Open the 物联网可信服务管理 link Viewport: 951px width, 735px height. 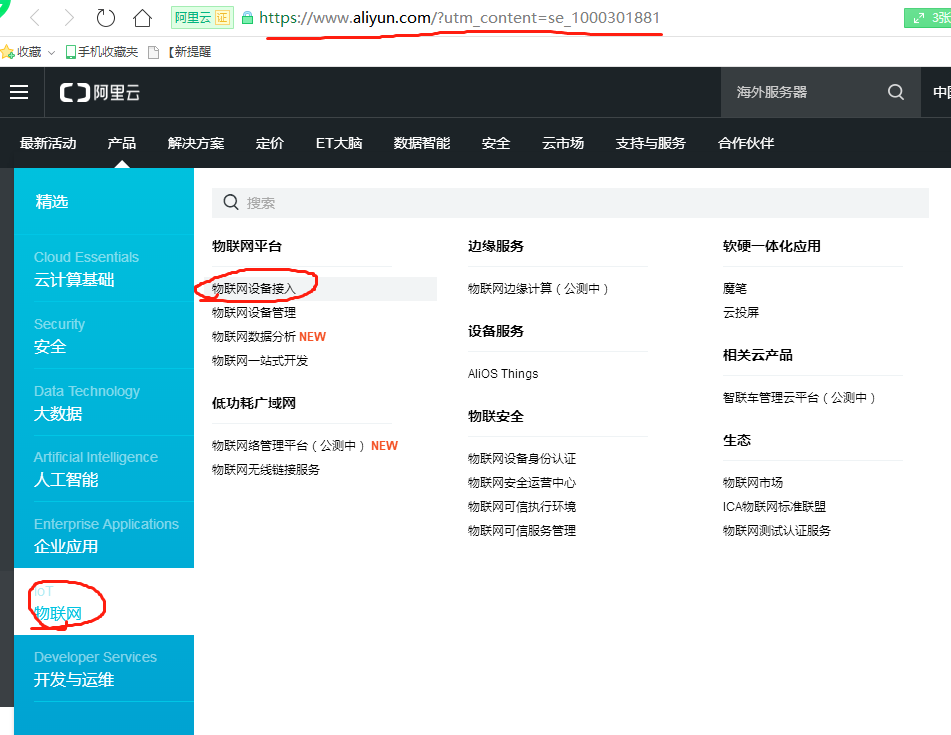(522, 531)
